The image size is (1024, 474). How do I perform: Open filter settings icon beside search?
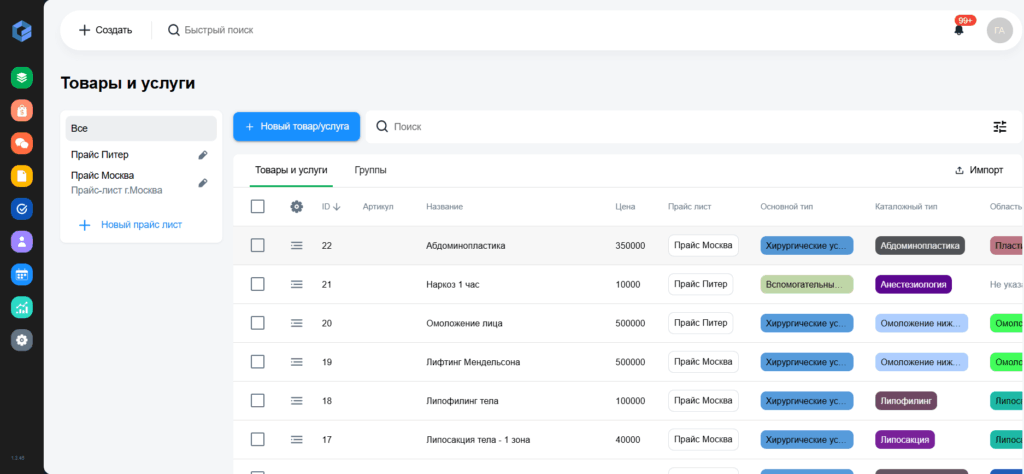point(1000,127)
